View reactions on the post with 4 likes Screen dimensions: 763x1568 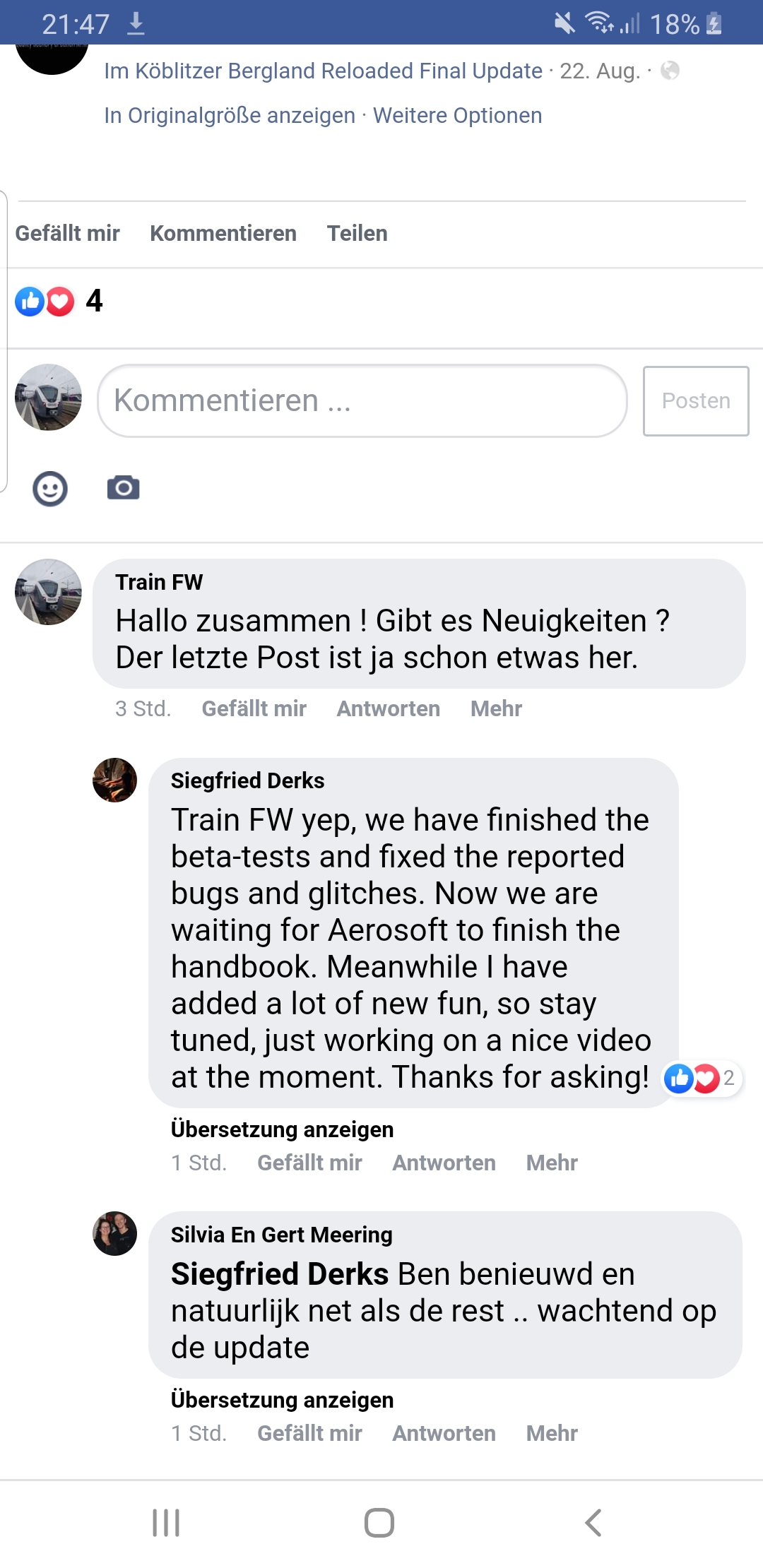click(59, 302)
